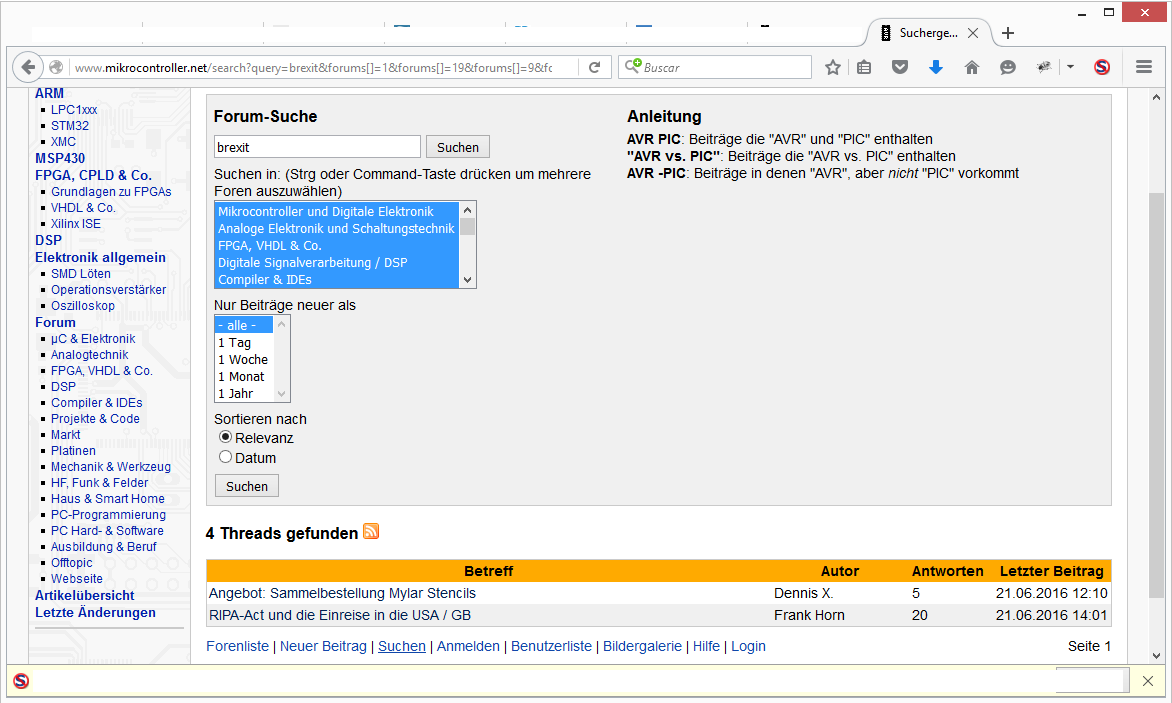The image size is (1172, 703).
Task: Click the browser URL address bar
Action: (323, 67)
